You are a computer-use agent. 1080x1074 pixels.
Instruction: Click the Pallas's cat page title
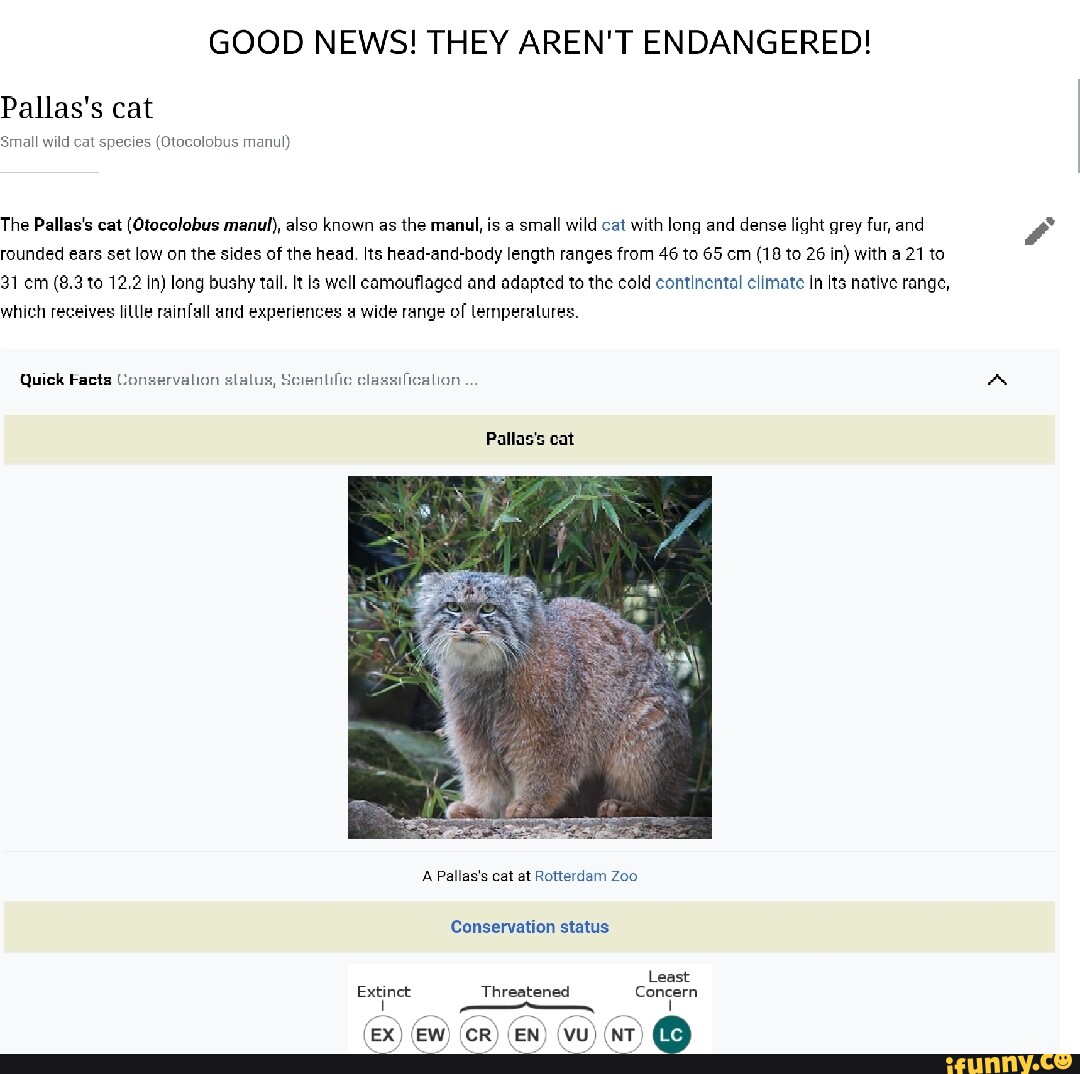(76, 107)
